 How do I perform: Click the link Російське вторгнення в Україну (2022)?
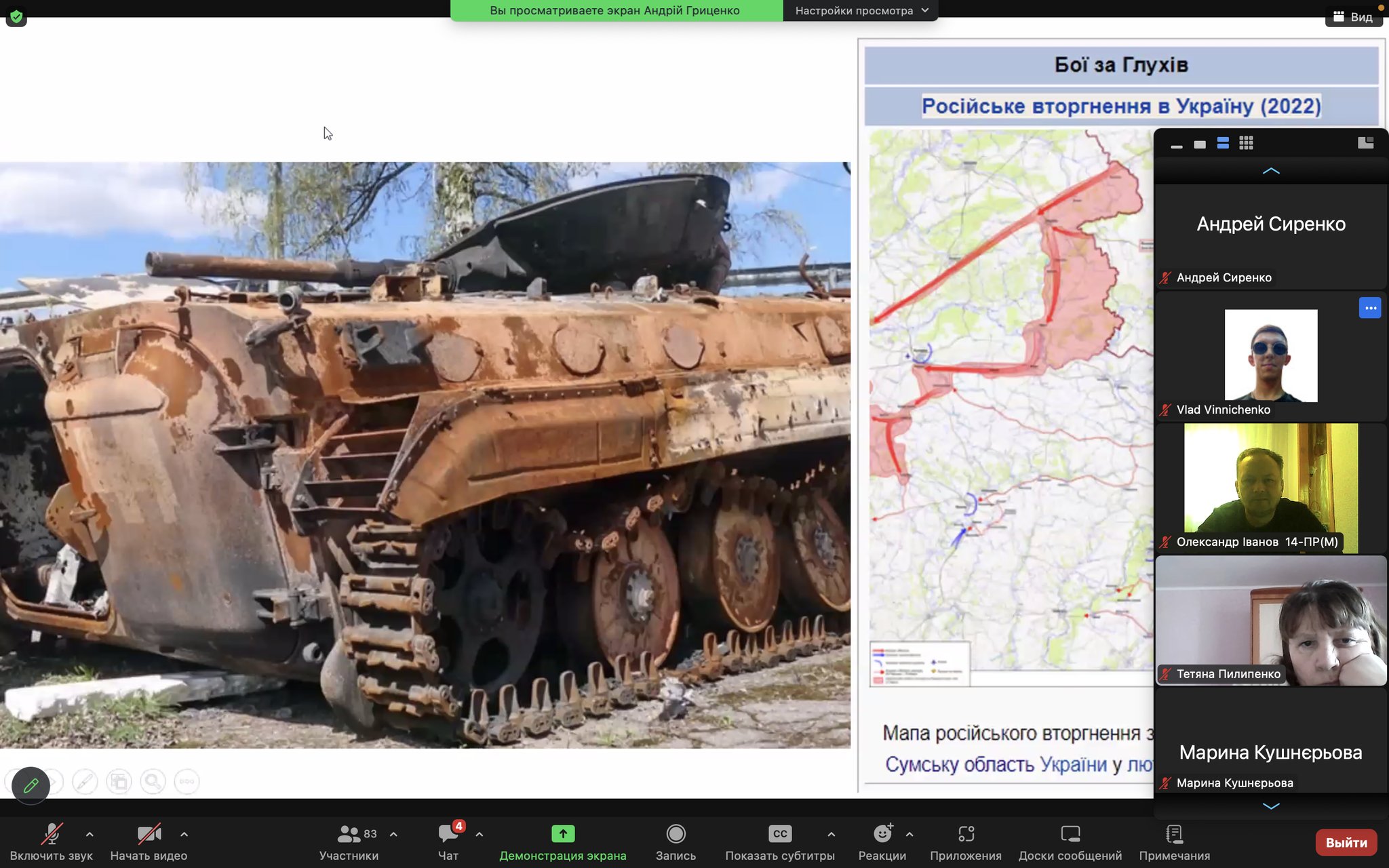point(1121,106)
